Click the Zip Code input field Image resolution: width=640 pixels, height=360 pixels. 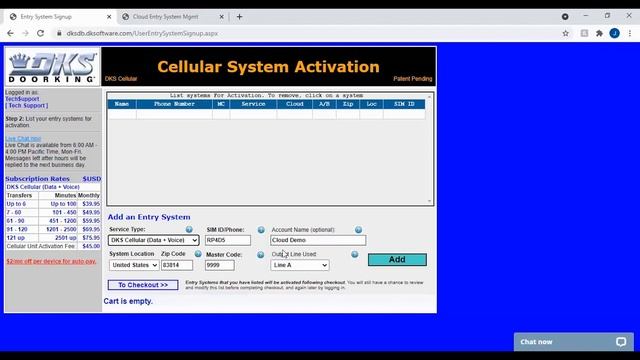[x=177, y=265]
